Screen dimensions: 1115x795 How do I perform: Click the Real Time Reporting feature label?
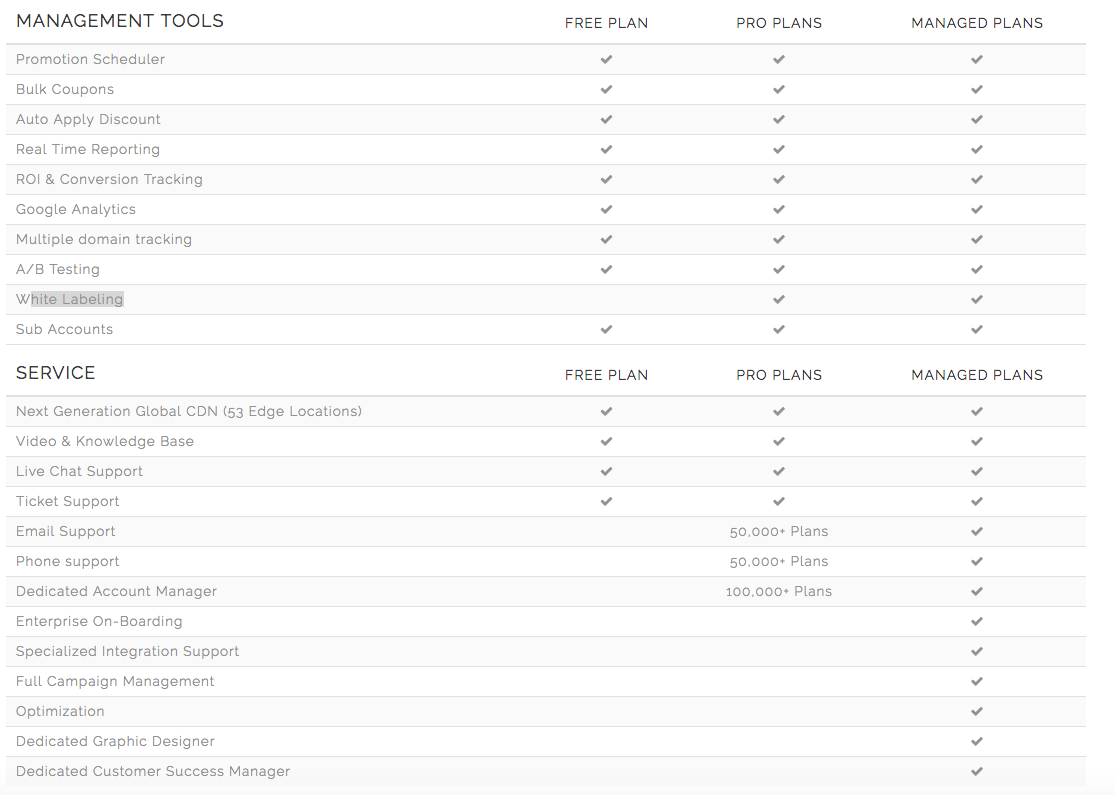pos(88,149)
